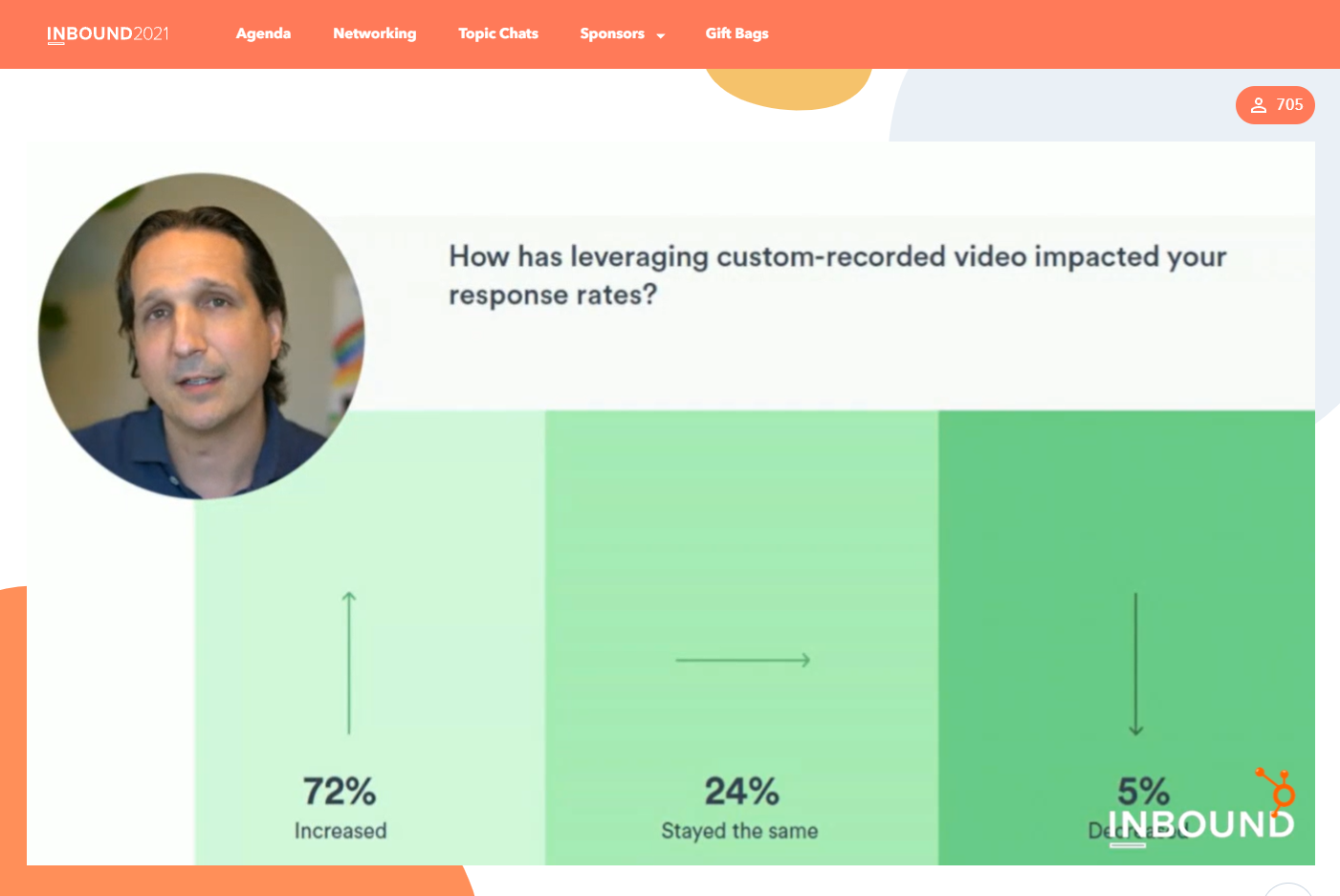Click the attendee person icon
Screen dimensions: 1340x896
click(1259, 105)
